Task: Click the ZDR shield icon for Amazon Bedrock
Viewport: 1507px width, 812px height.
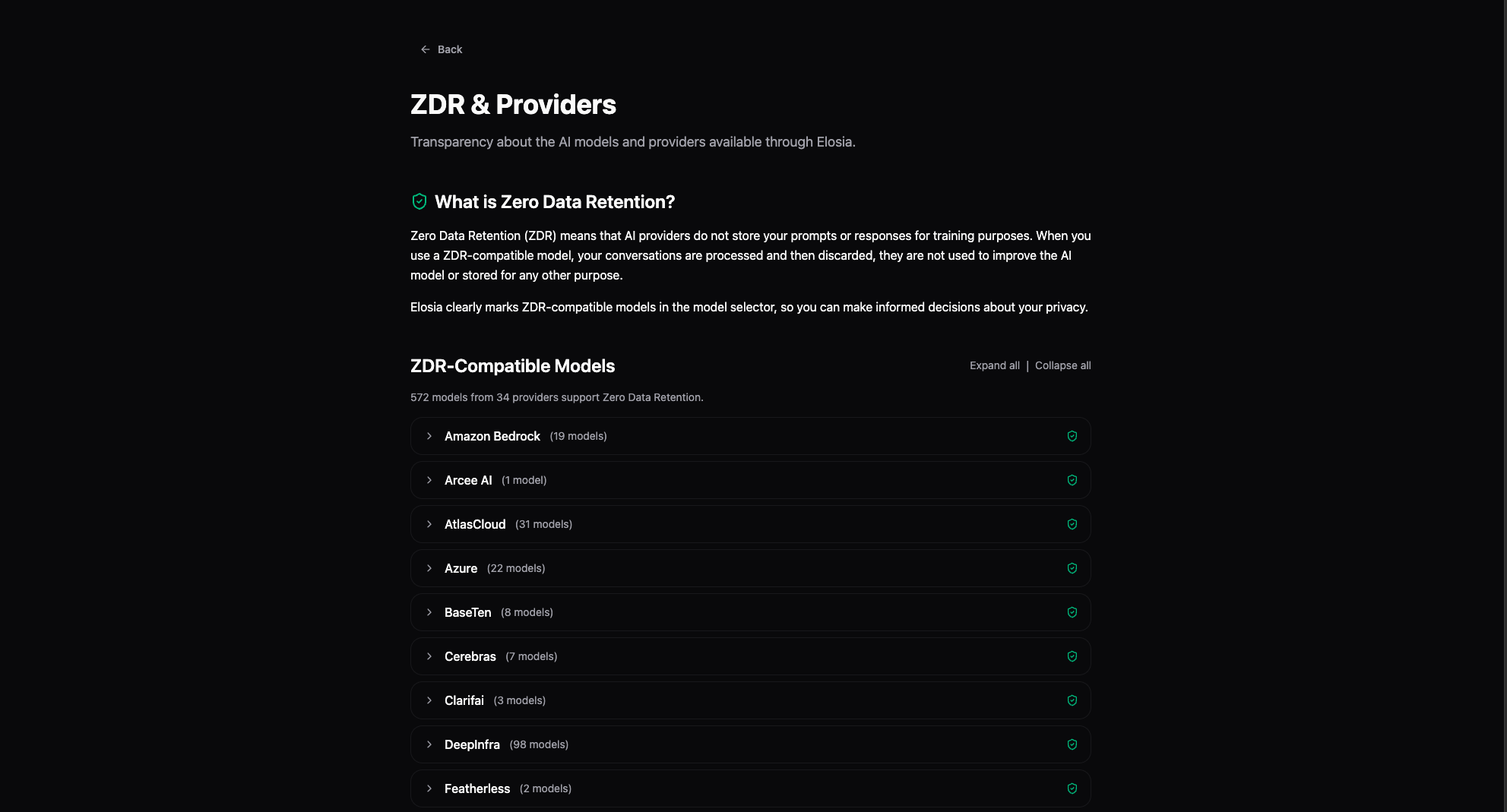Action: point(1072,436)
